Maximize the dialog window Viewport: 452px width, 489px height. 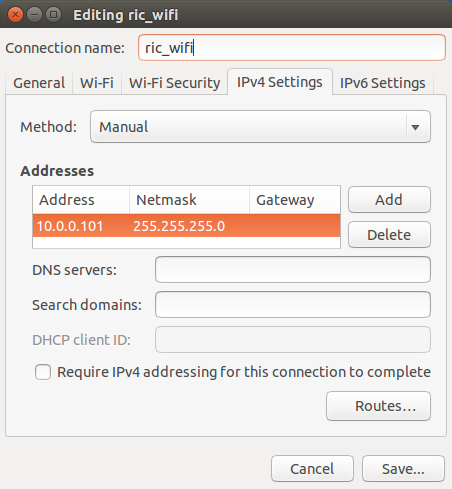pyautogui.click(x=53, y=15)
